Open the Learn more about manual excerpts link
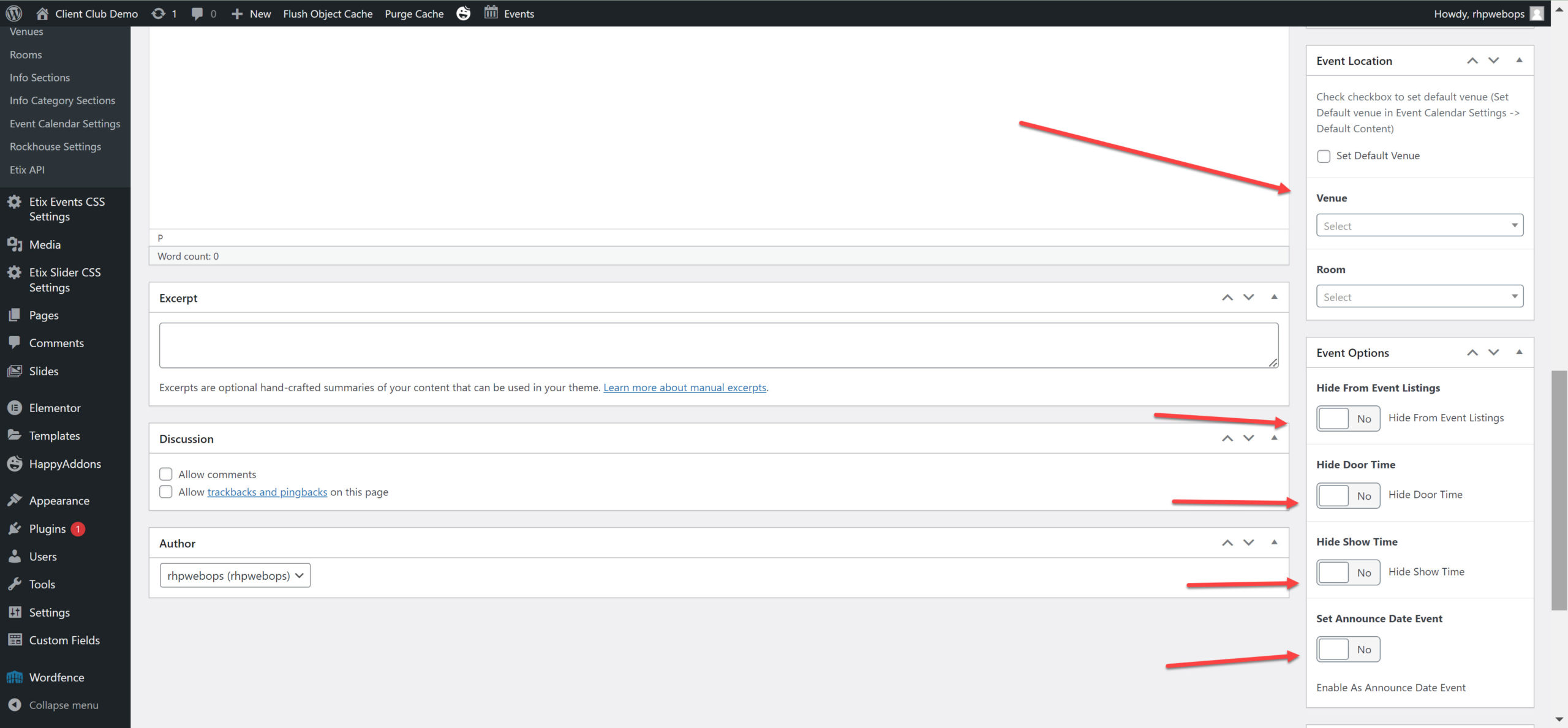The width and height of the screenshot is (1568, 728). pos(684,388)
